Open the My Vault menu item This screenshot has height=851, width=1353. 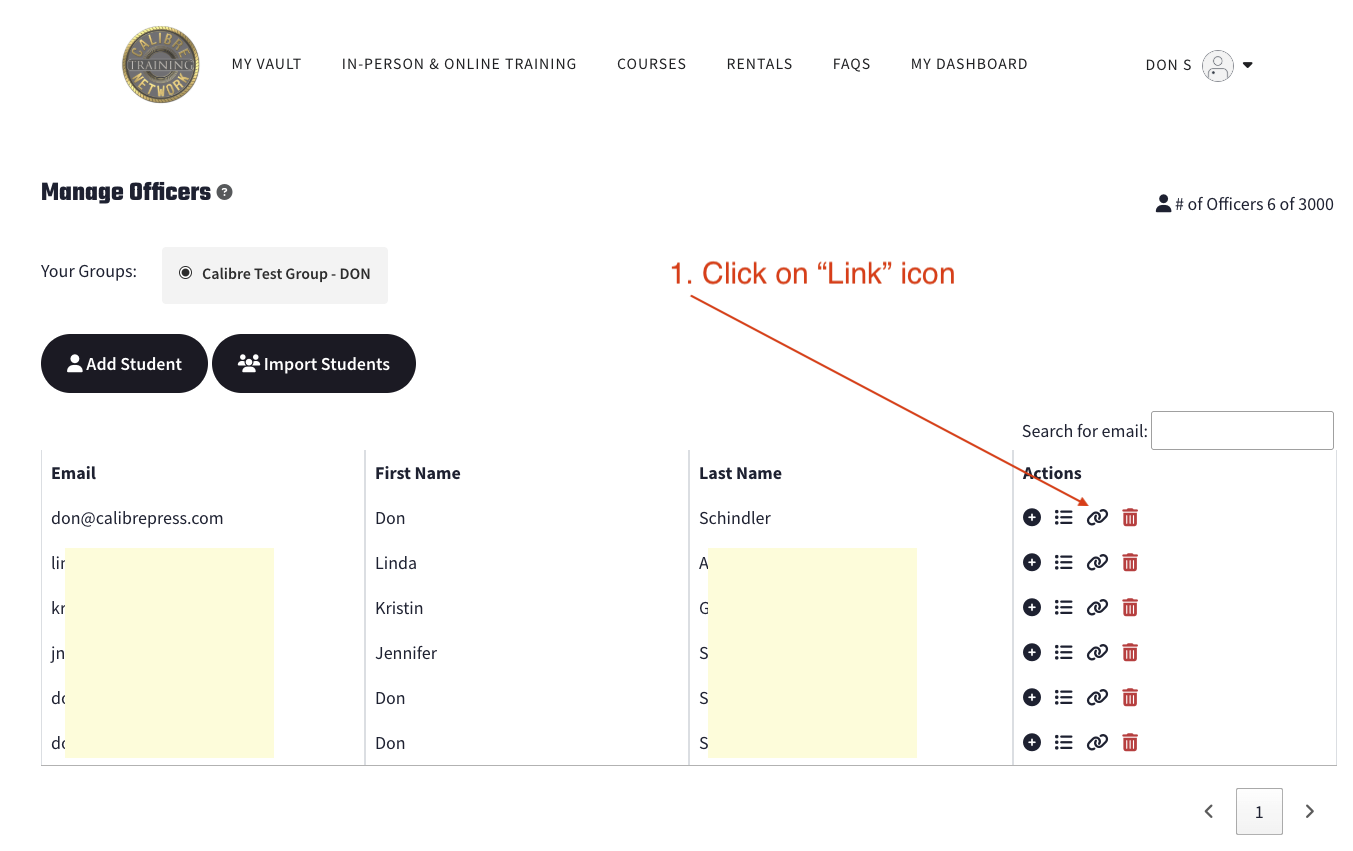(266, 64)
